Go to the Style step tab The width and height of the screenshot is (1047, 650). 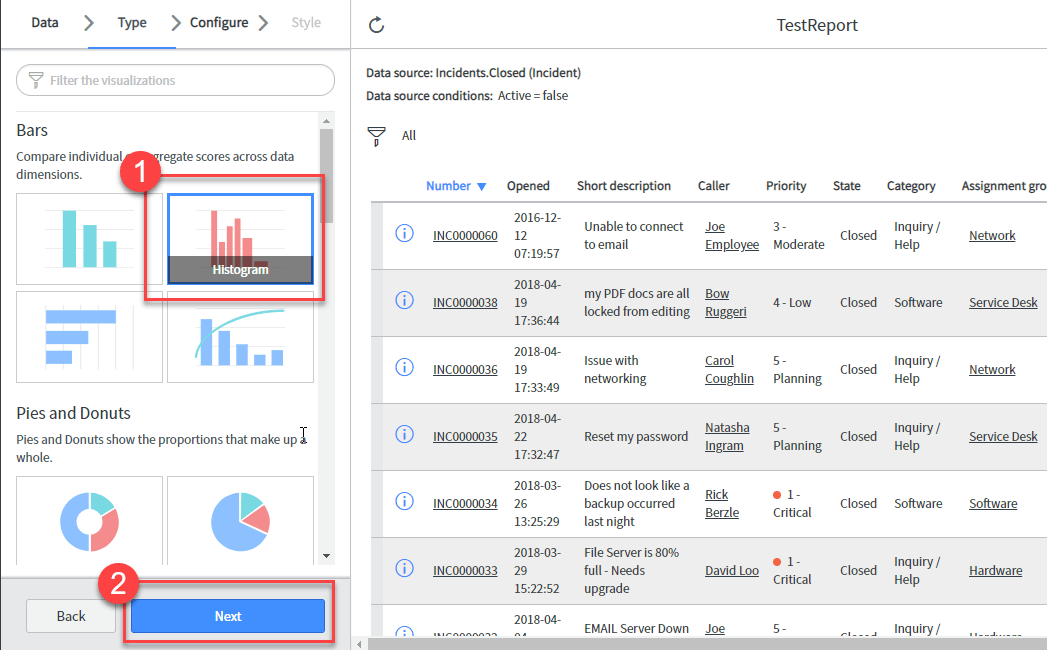click(x=306, y=23)
